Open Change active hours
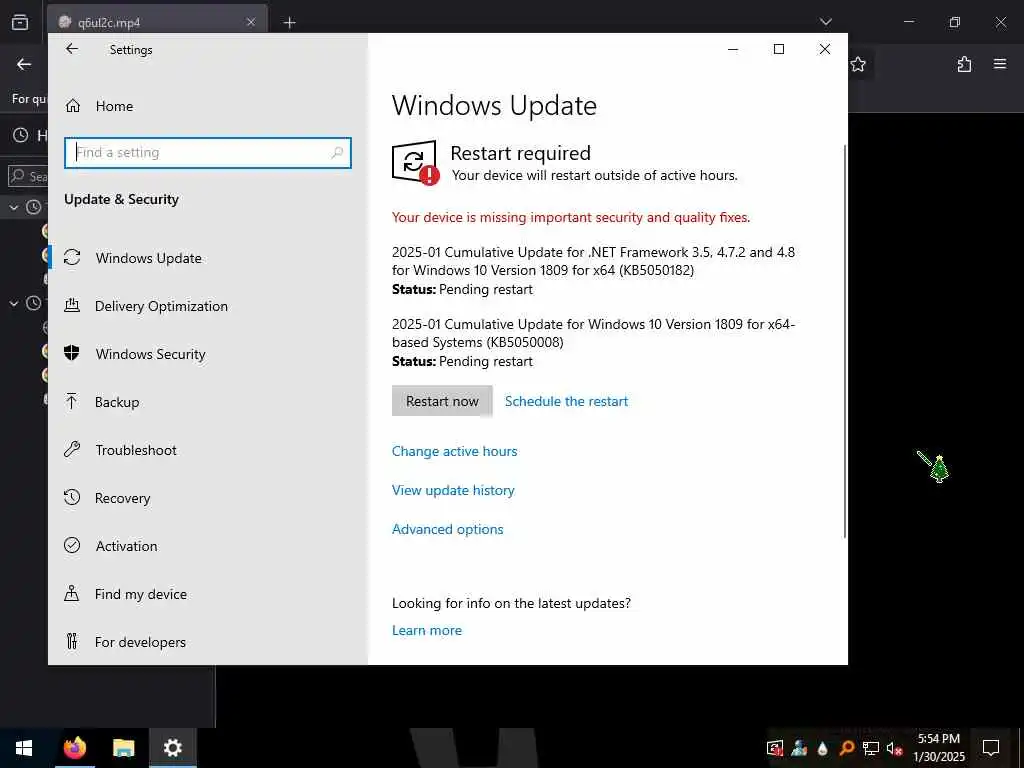Viewport: 1024px width, 768px height. [455, 451]
